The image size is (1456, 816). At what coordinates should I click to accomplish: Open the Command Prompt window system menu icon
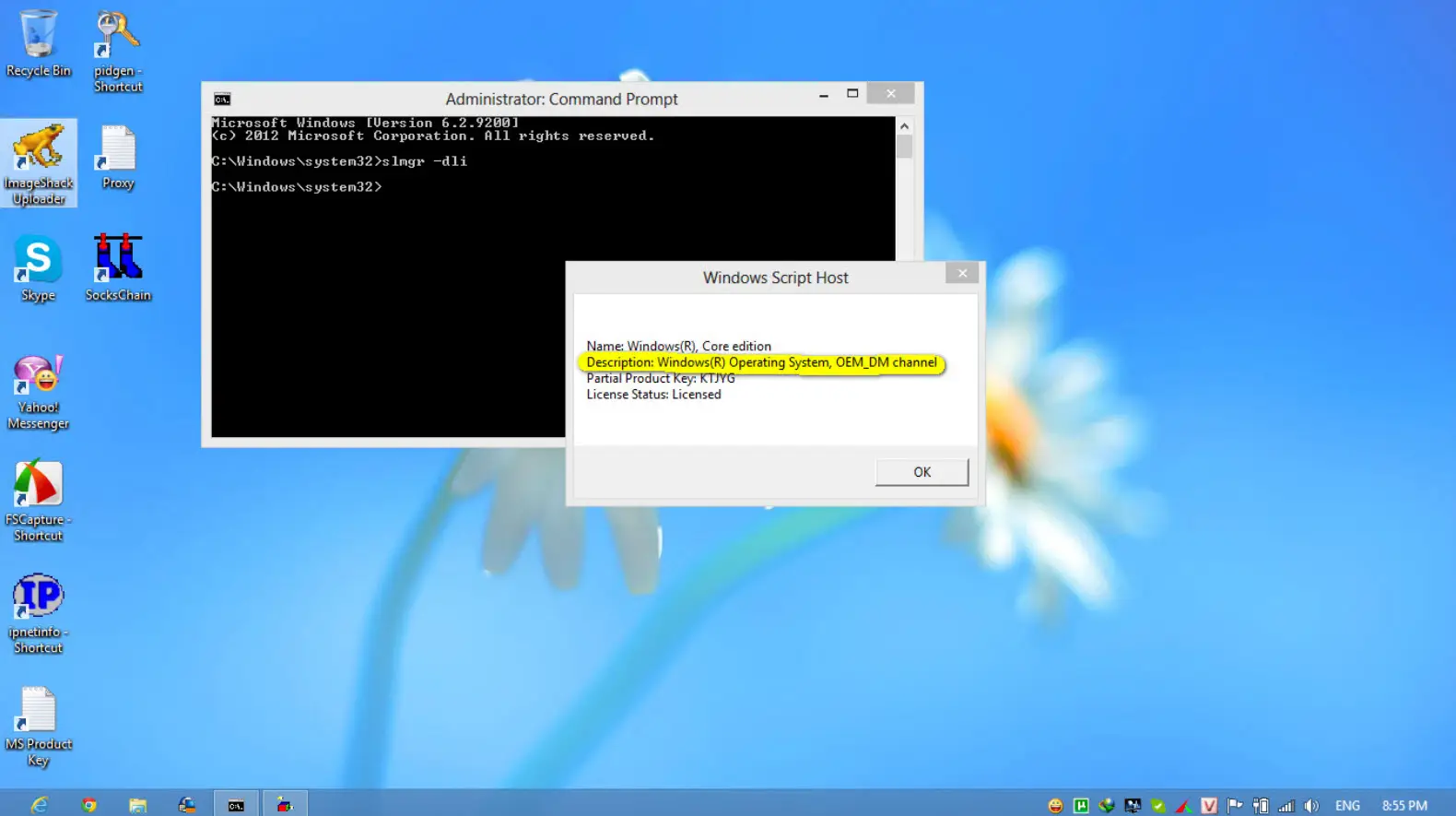222,100
